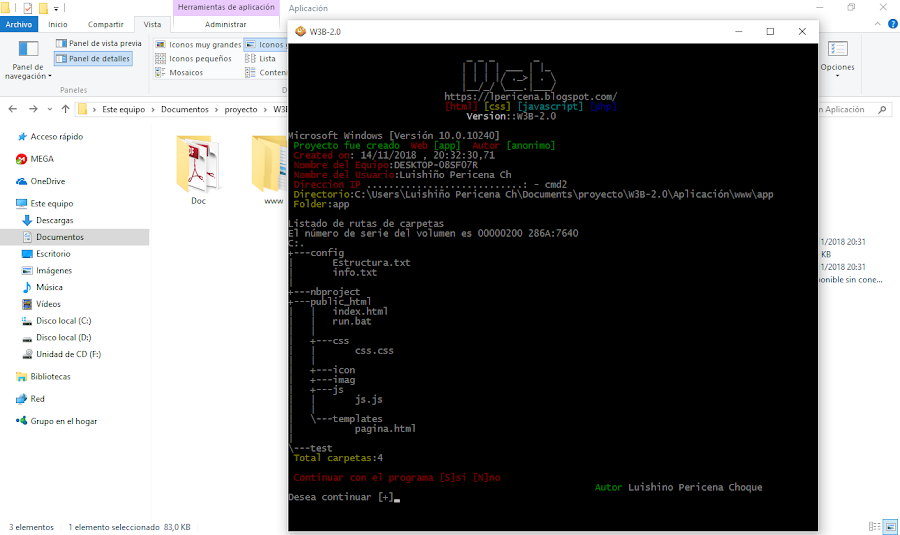This screenshot has width=900, height=535.
Task: Expand chevron after Este equipo breadcrumb
Action: (153, 110)
